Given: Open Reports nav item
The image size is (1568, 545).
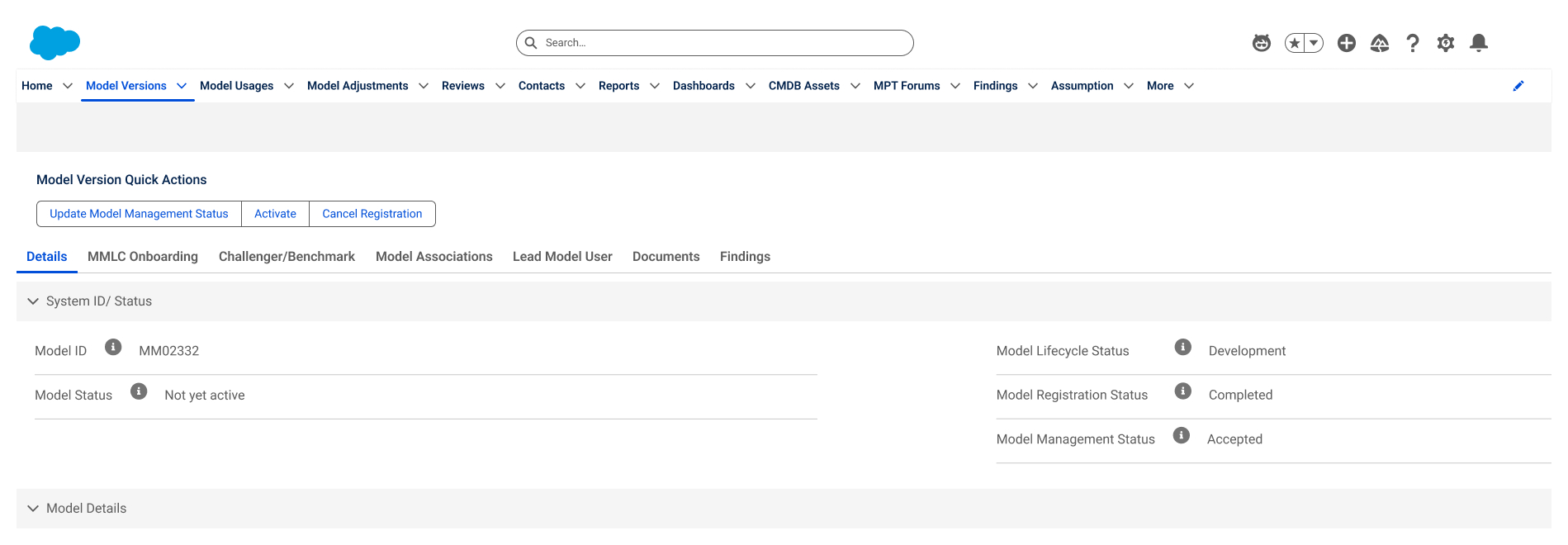Looking at the screenshot, I should click(x=618, y=86).
